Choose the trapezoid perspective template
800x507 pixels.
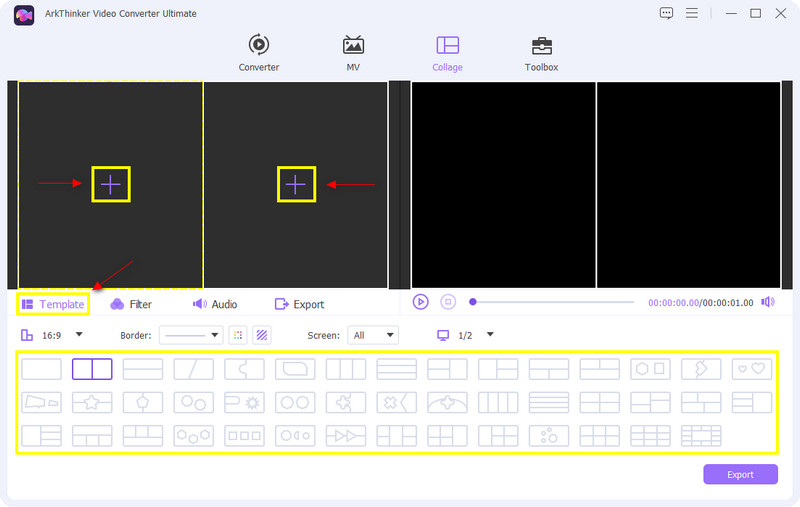41,402
